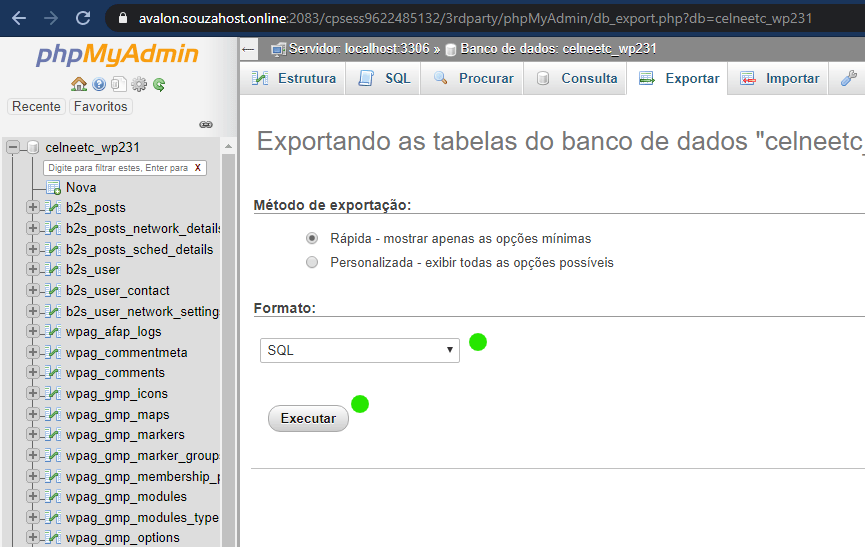Open the SQL tab

click(x=383, y=78)
